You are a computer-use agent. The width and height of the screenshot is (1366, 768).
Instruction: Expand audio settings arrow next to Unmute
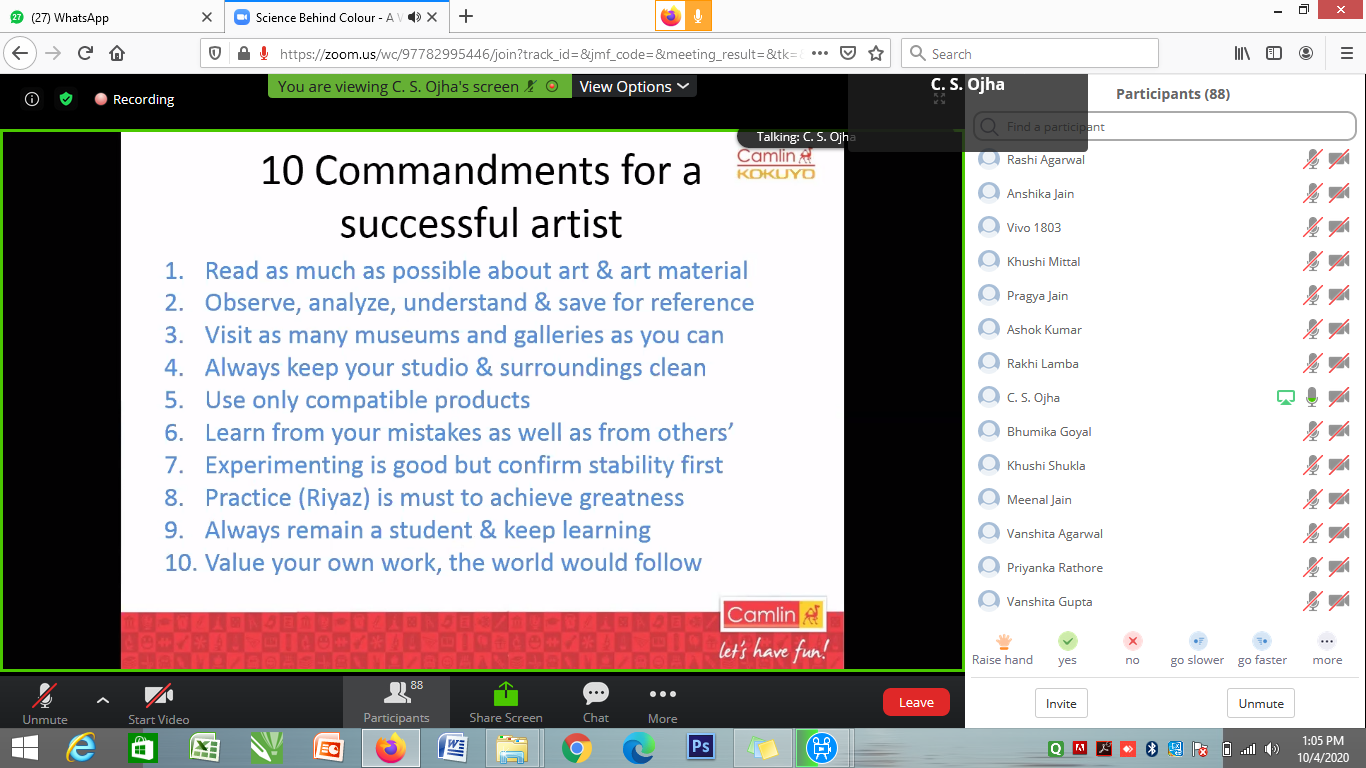click(x=103, y=700)
